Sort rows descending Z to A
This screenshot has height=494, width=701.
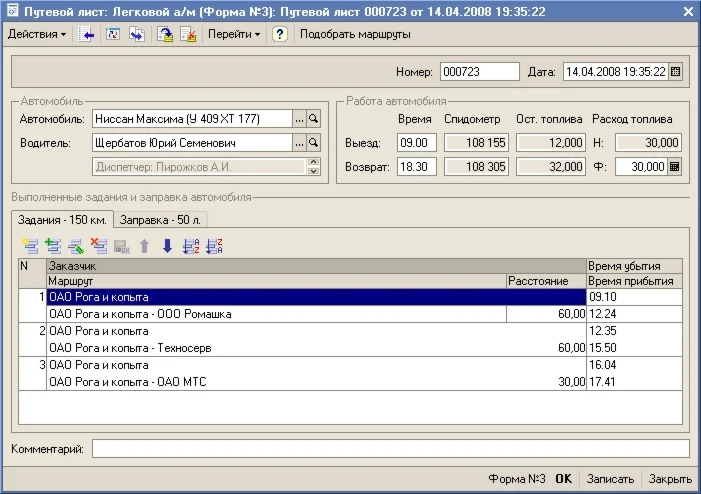coord(213,246)
